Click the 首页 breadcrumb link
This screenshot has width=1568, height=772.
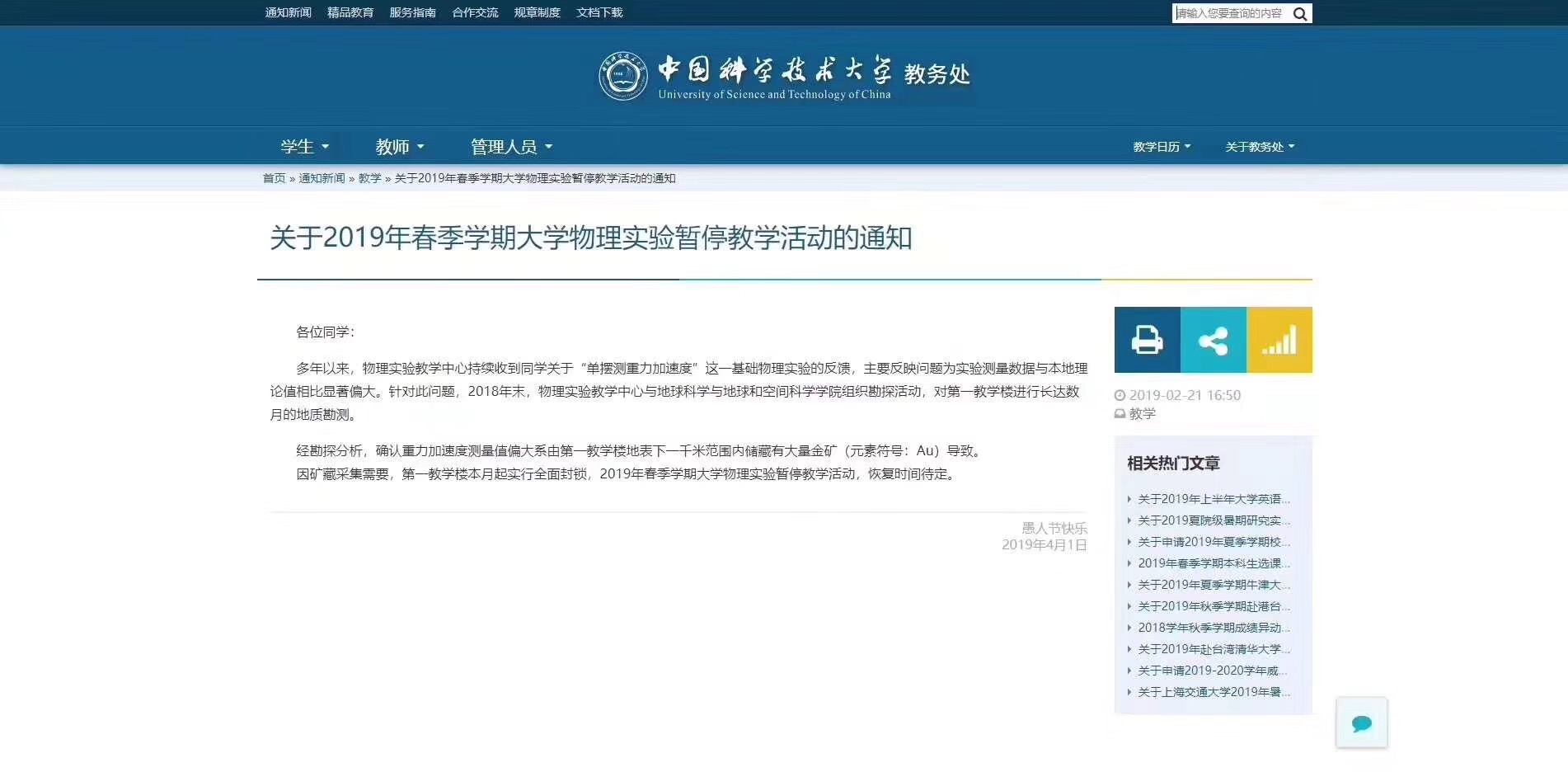[274, 178]
